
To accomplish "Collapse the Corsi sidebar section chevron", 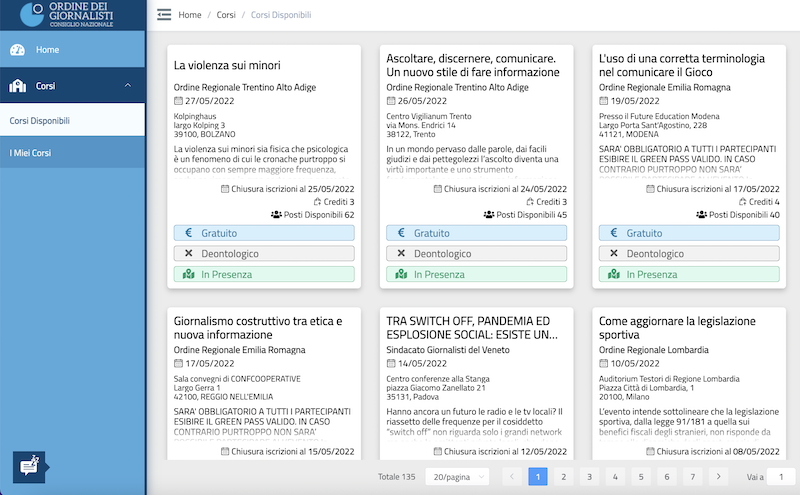I will pos(127,86).
